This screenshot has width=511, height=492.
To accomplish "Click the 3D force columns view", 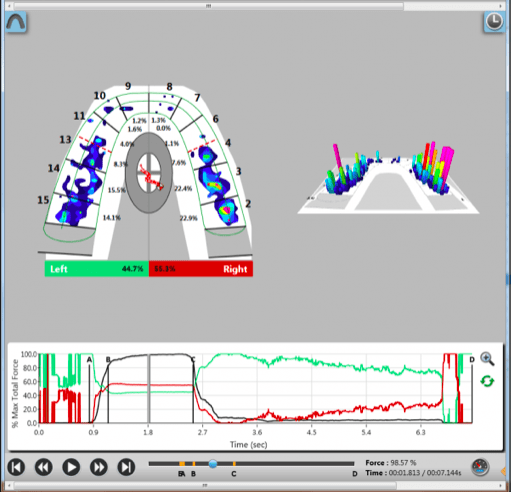I will tap(388, 177).
